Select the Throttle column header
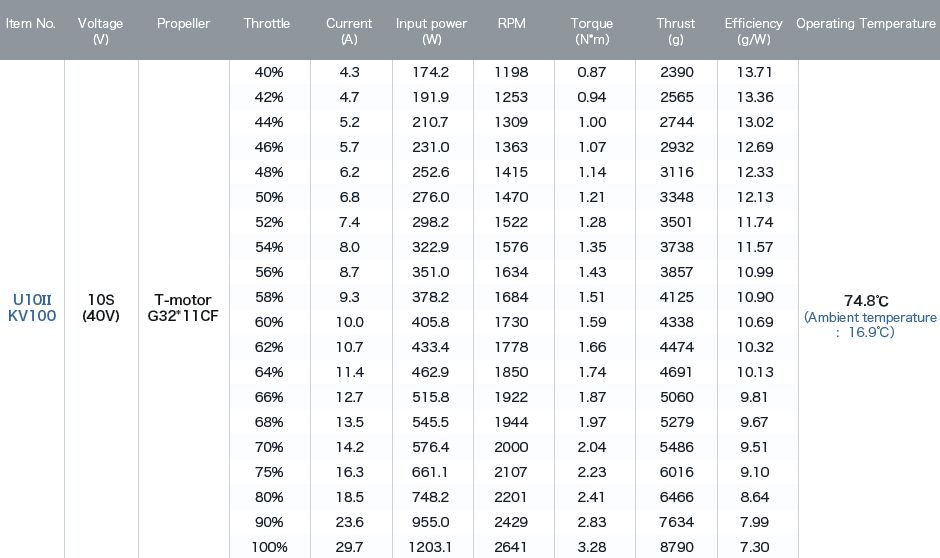Screen dimensions: 940x558 (267, 23)
